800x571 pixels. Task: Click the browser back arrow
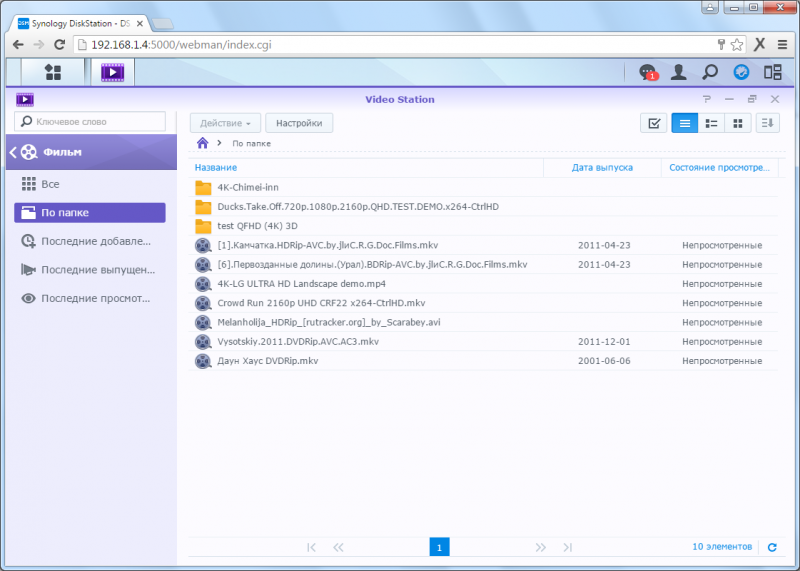(x=18, y=45)
